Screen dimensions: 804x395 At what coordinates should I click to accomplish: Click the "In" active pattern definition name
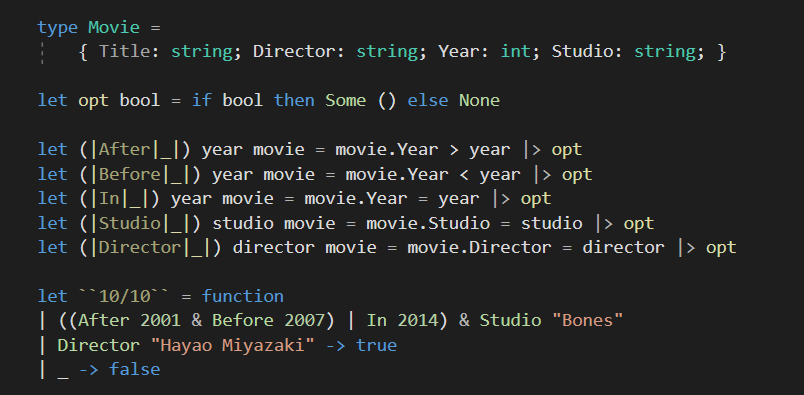[109, 199]
